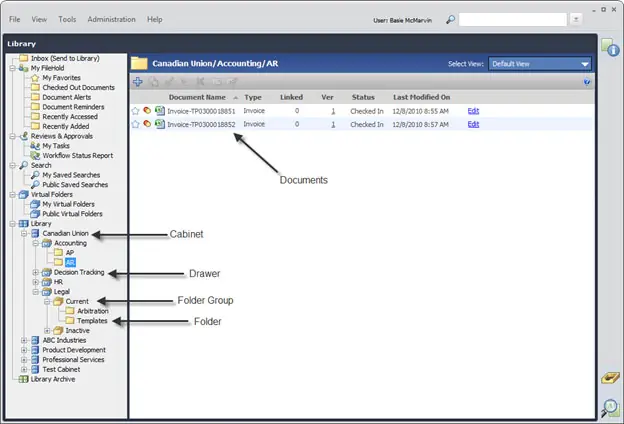The height and width of the screenshot is (424, 624).
Task: Click into the top search input field
Action: [513, 19]
